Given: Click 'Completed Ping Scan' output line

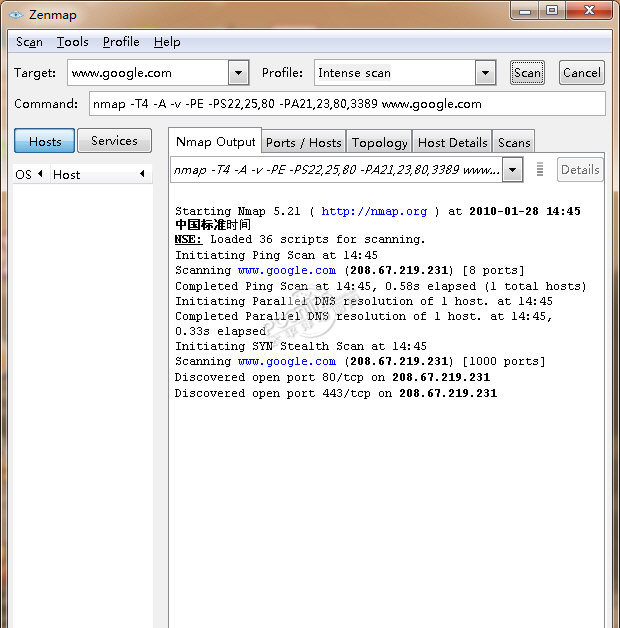Looking at the screenshot, I should (x=380, y=286).
